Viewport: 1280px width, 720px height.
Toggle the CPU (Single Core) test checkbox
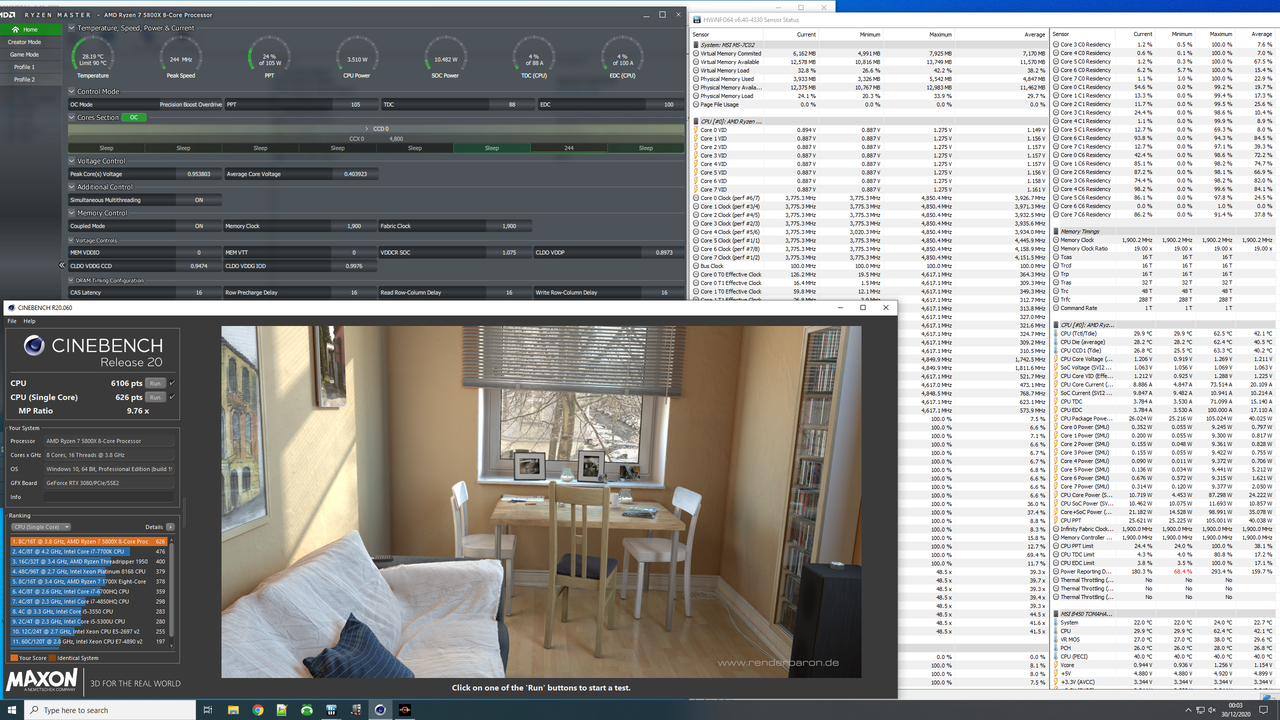[x=172, y=397]
